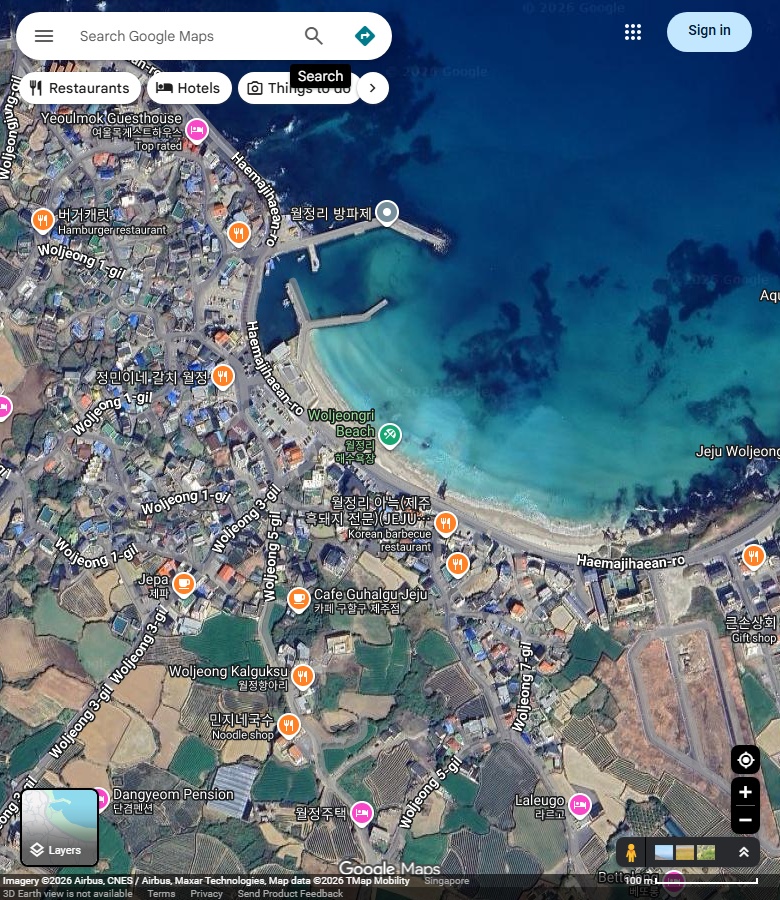Click the Singapore text in footer
Image resolution: width=780 pixels, height=900 pixels.
tap(446, 880)
